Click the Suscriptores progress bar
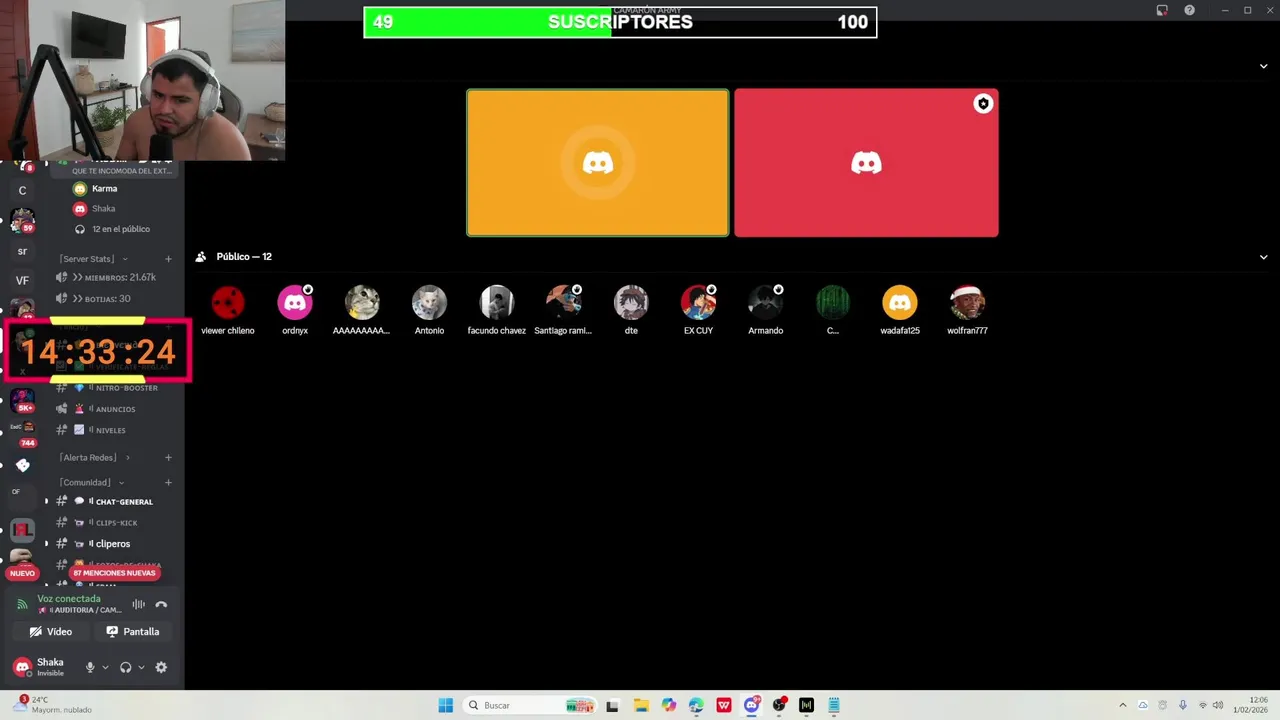This screenshot has height=720, width=1280. pos(620,22)
